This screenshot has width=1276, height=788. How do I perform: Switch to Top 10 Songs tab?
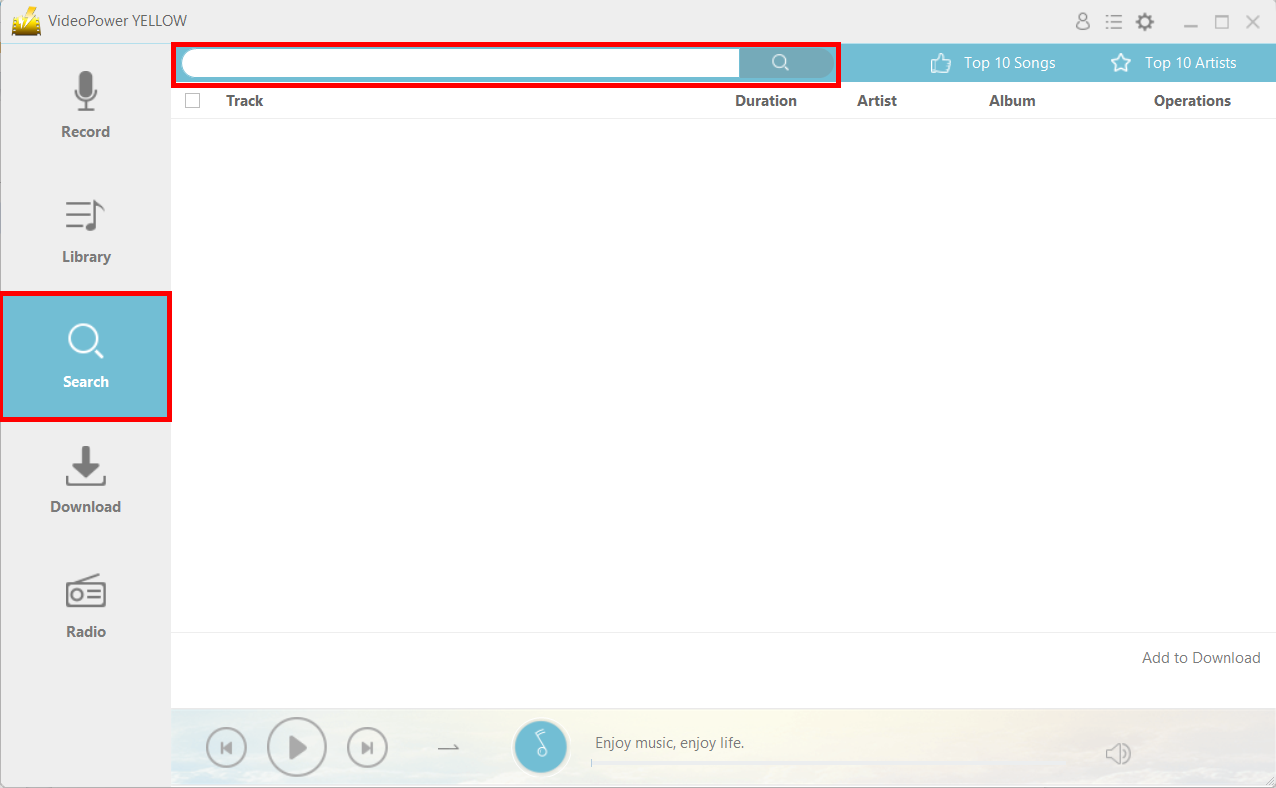point(993,62)
